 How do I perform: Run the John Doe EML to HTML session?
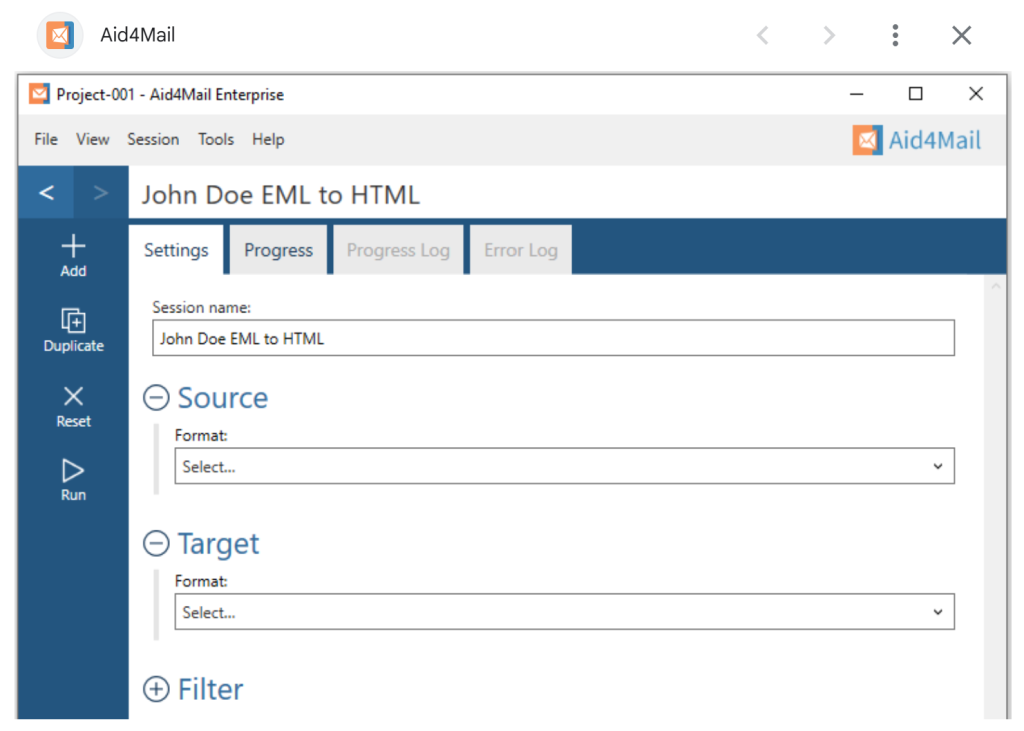pyautogui.click(x=73, y=479)
